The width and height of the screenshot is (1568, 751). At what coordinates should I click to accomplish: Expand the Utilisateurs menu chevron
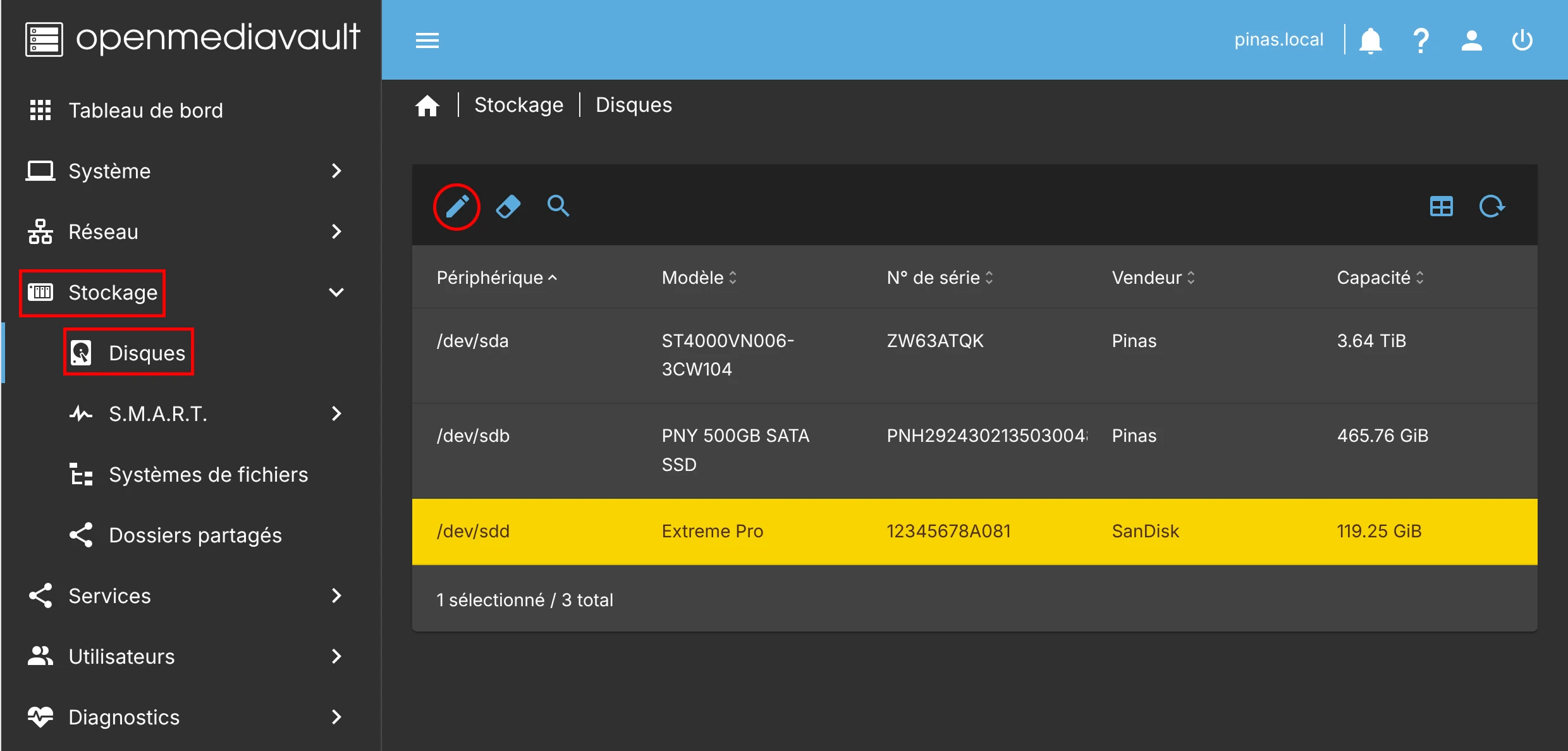click(x=336, y=656)
